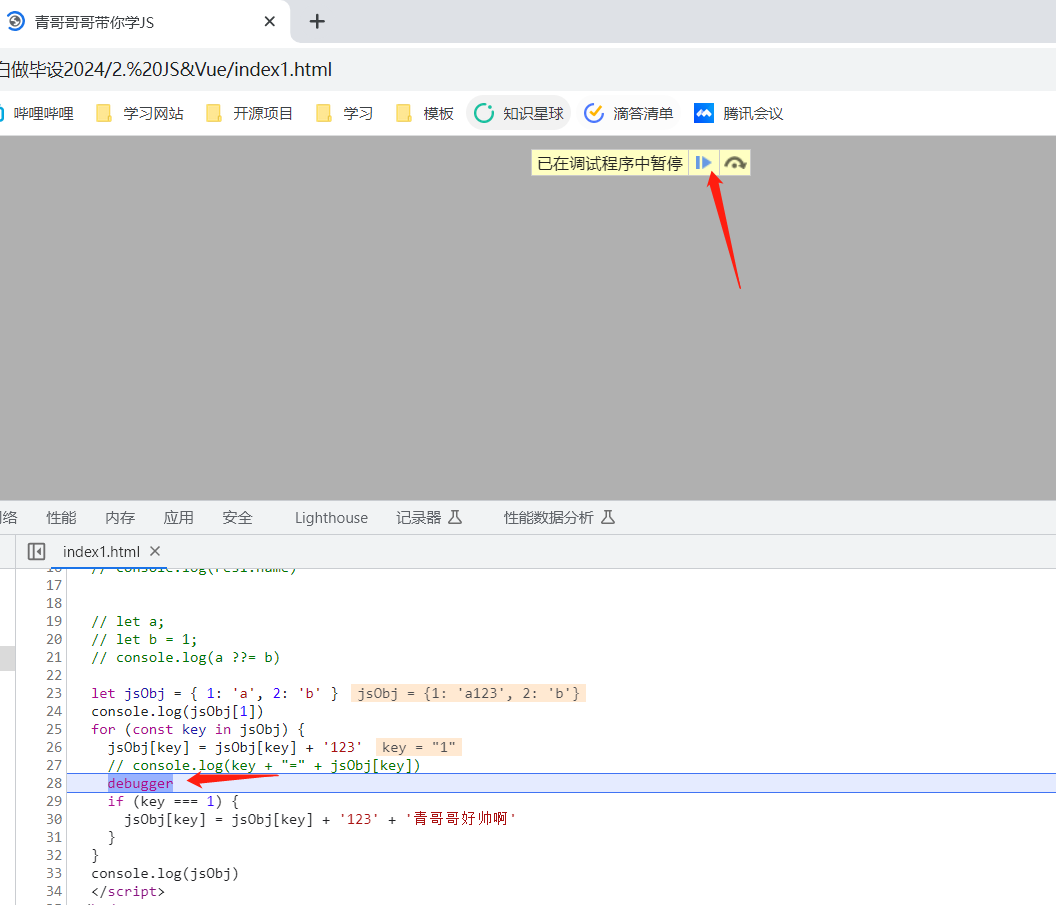Click the inline key = "1" hint
The height and width of the screenshot is (905, 1056).
pyautogui.click(x=419, y=747)
